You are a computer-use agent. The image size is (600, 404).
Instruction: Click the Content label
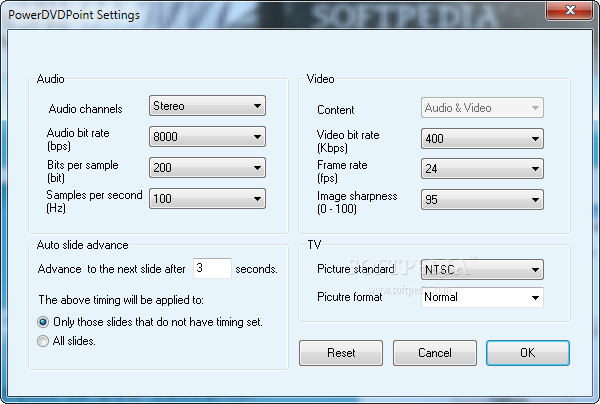point(336,110)
